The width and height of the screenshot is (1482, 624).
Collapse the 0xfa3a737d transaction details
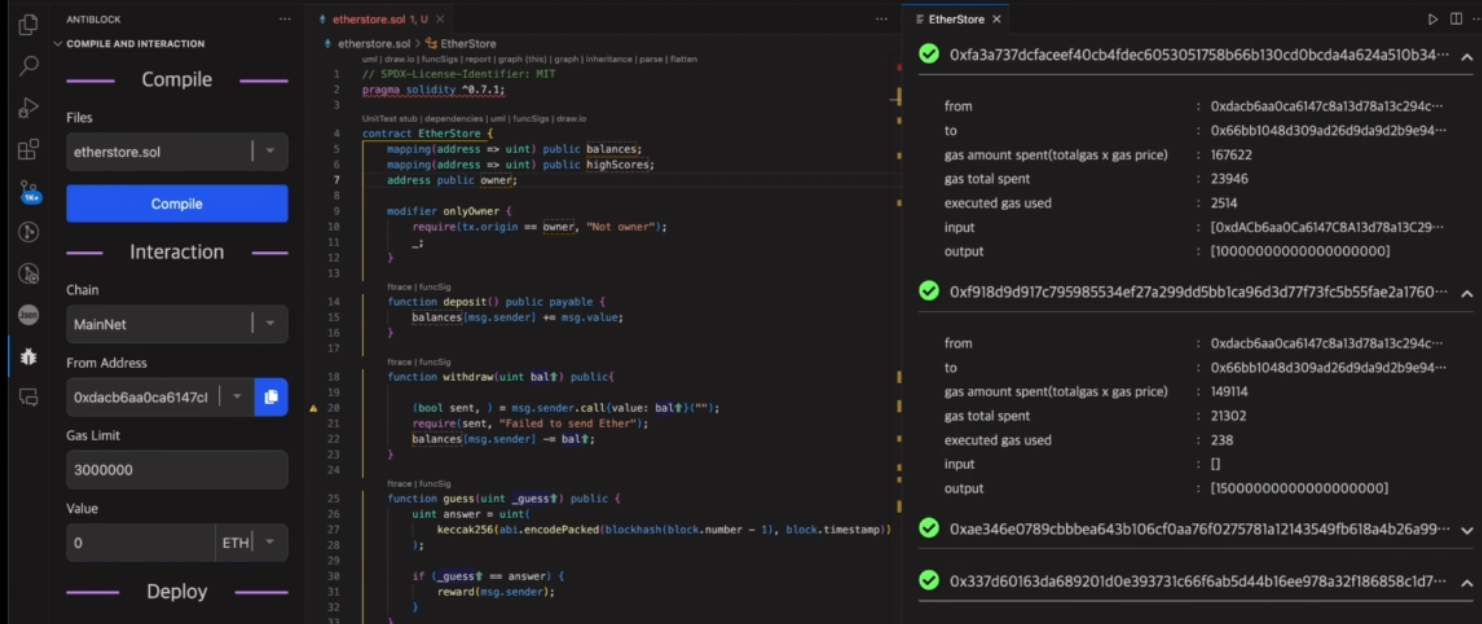click(1466, 56)
